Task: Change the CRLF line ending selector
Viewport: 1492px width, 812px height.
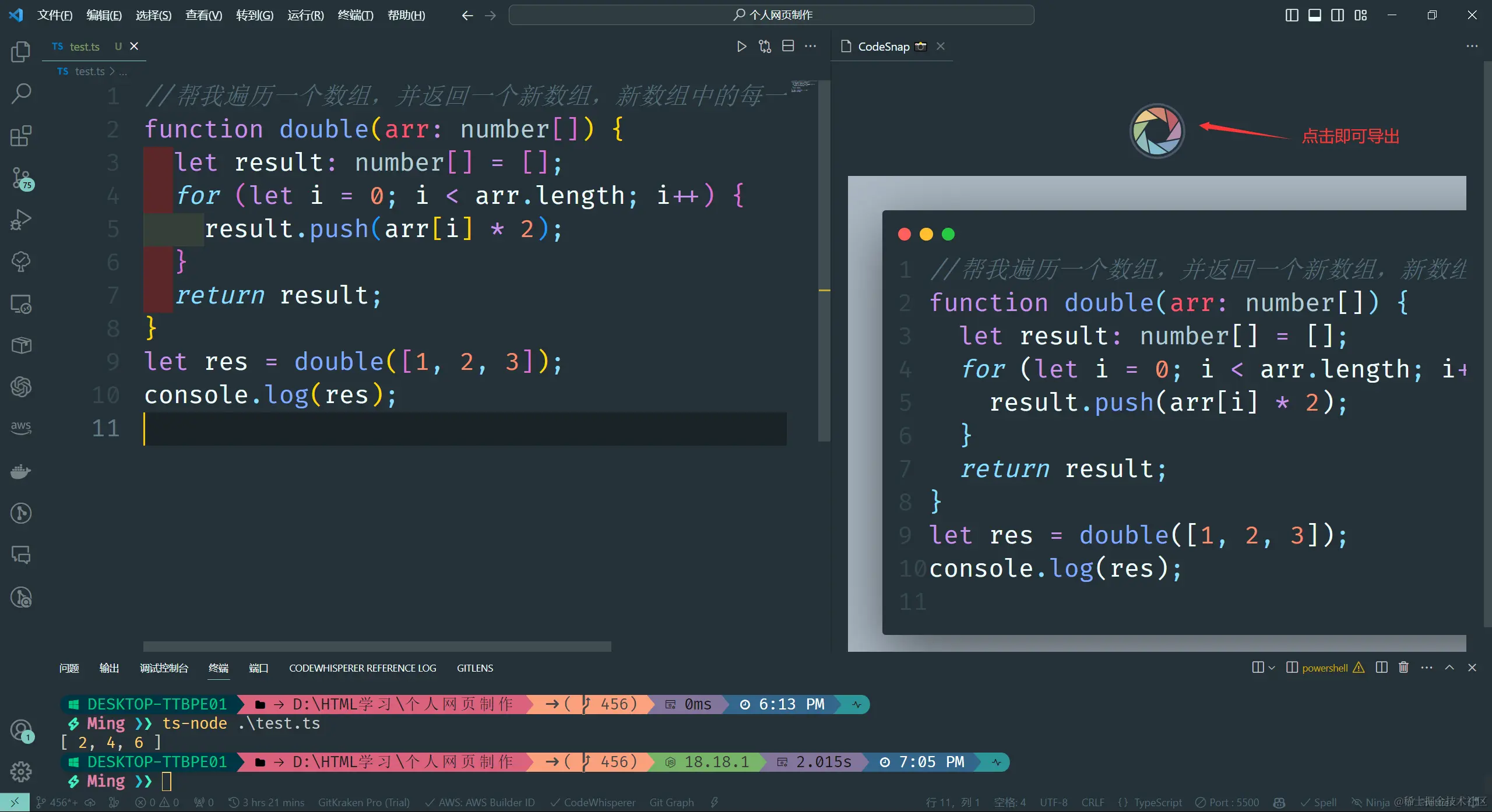Action: coord(1093,802)
